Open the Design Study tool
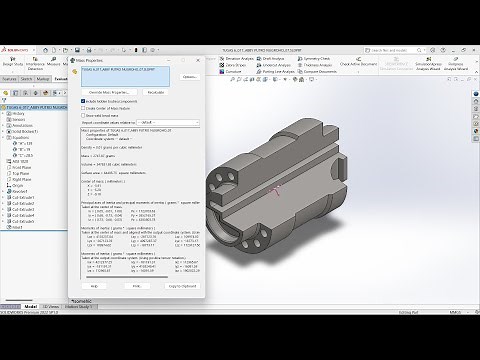 click(x=13, y=61)
